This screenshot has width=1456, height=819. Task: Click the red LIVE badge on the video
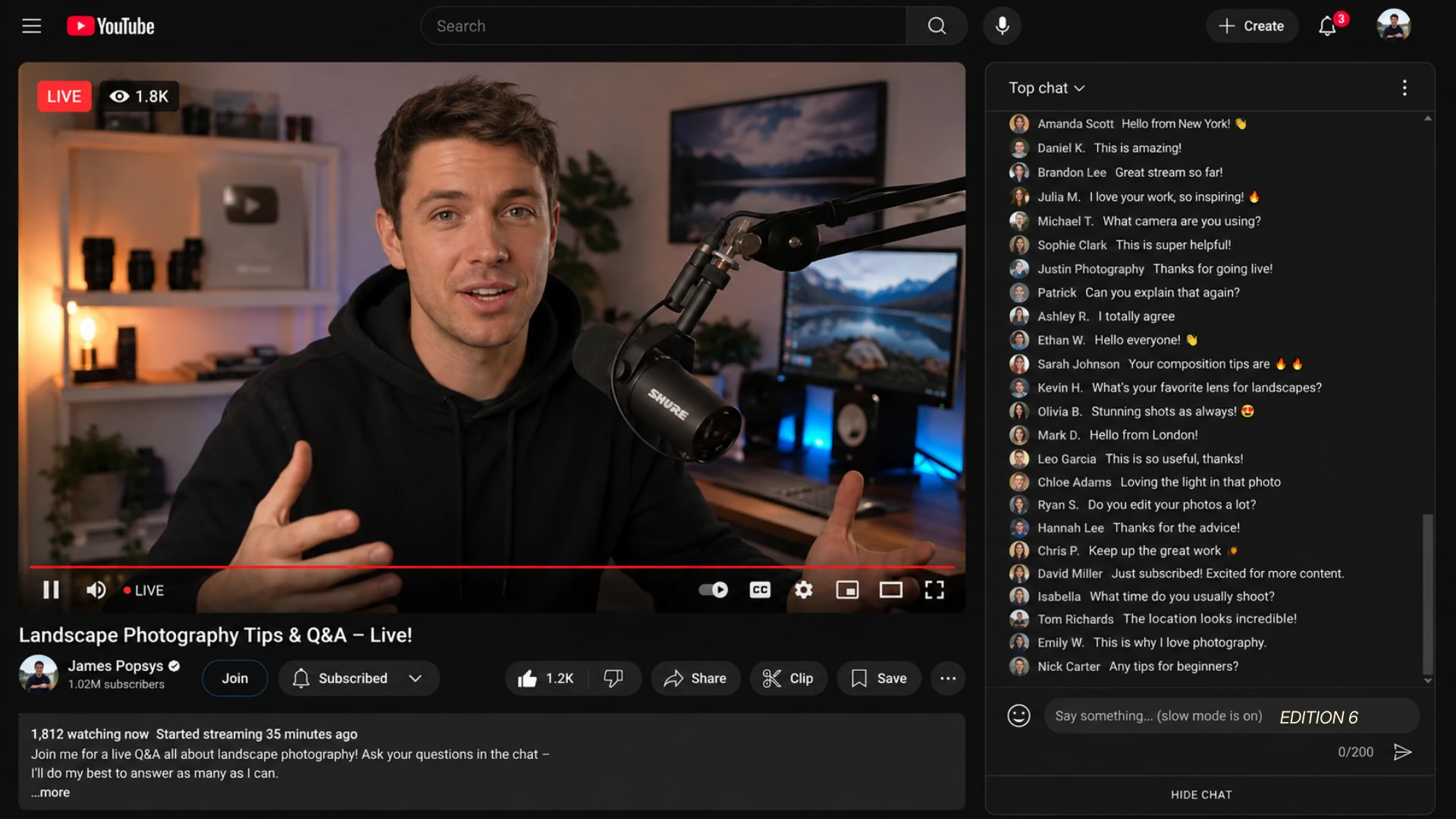[64, 96]
